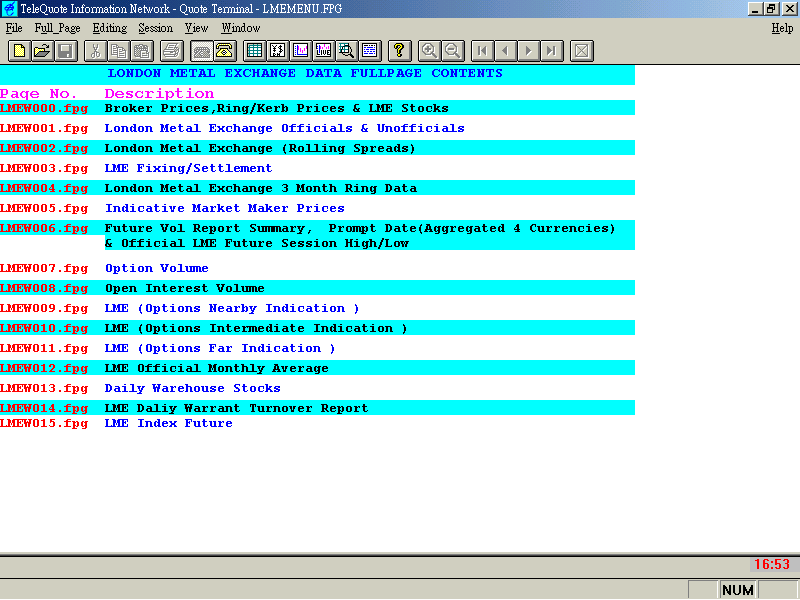
Task: Click the LIVE chart icon
Action: point(323,51)
